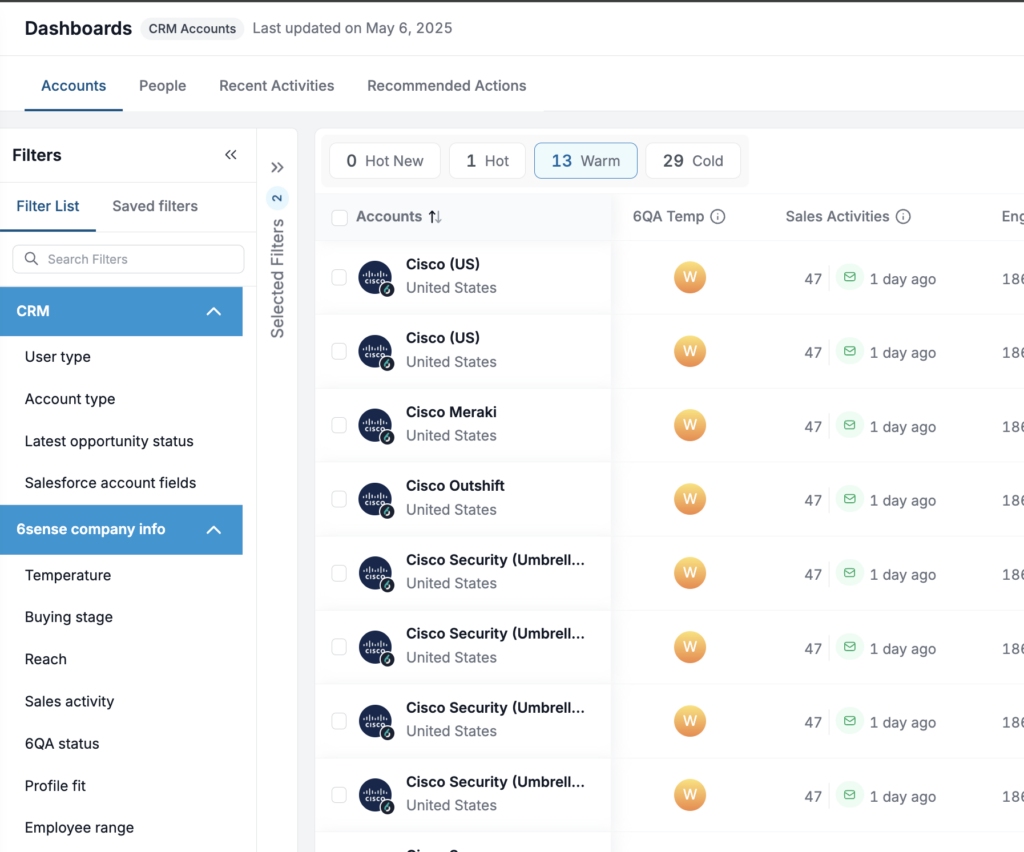The image size is (1024, 852).
Task: Open the Profile fit filter
Action: coord(55,786)
